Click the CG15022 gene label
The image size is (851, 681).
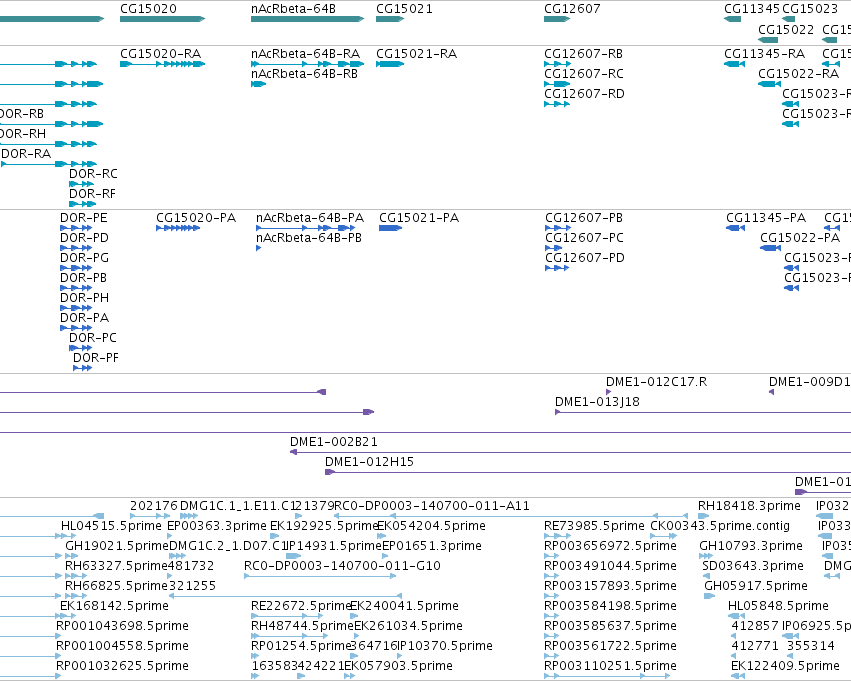pos(786,29)
